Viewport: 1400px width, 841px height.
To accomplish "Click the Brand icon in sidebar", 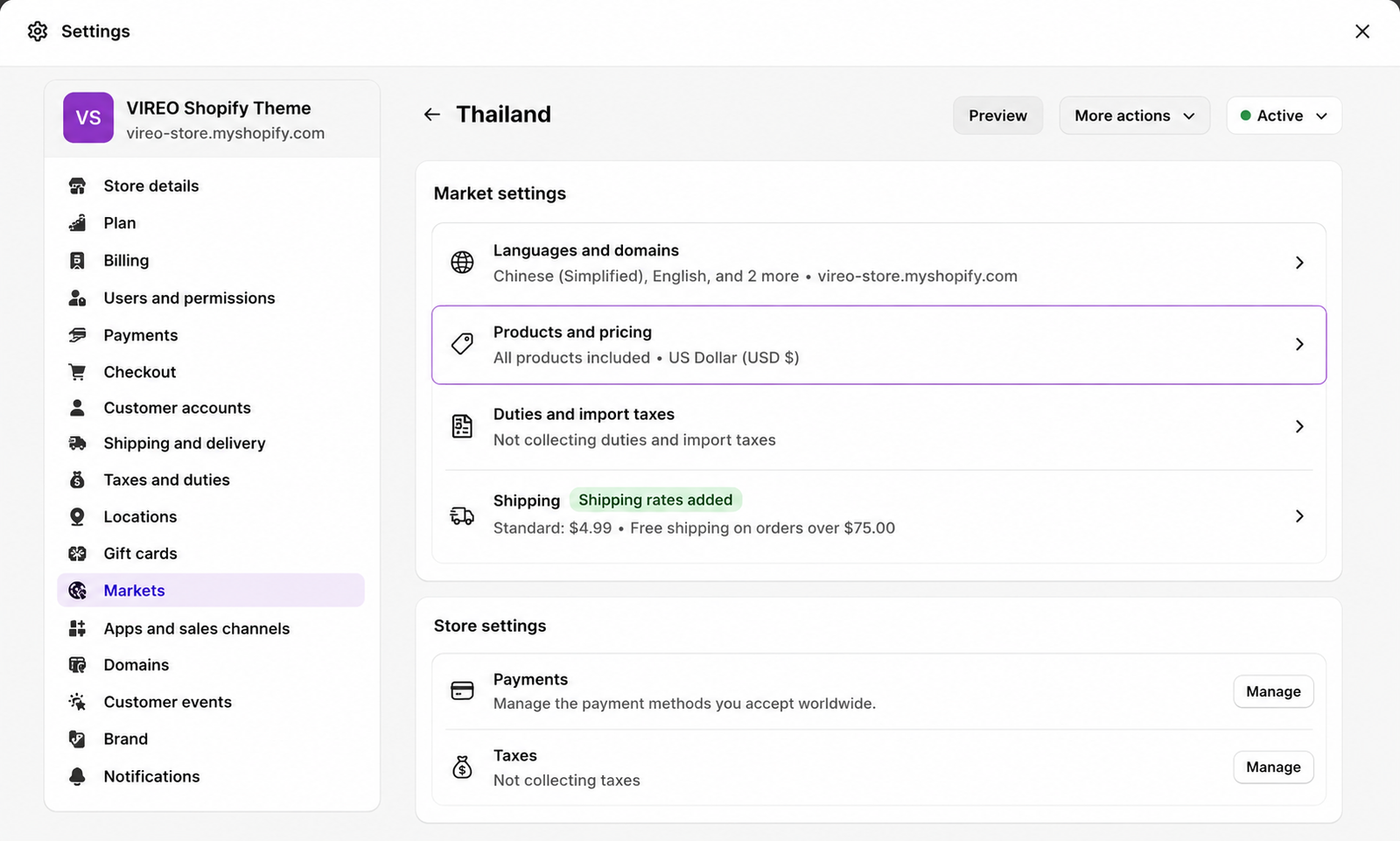I will click(x=77, y=739).
